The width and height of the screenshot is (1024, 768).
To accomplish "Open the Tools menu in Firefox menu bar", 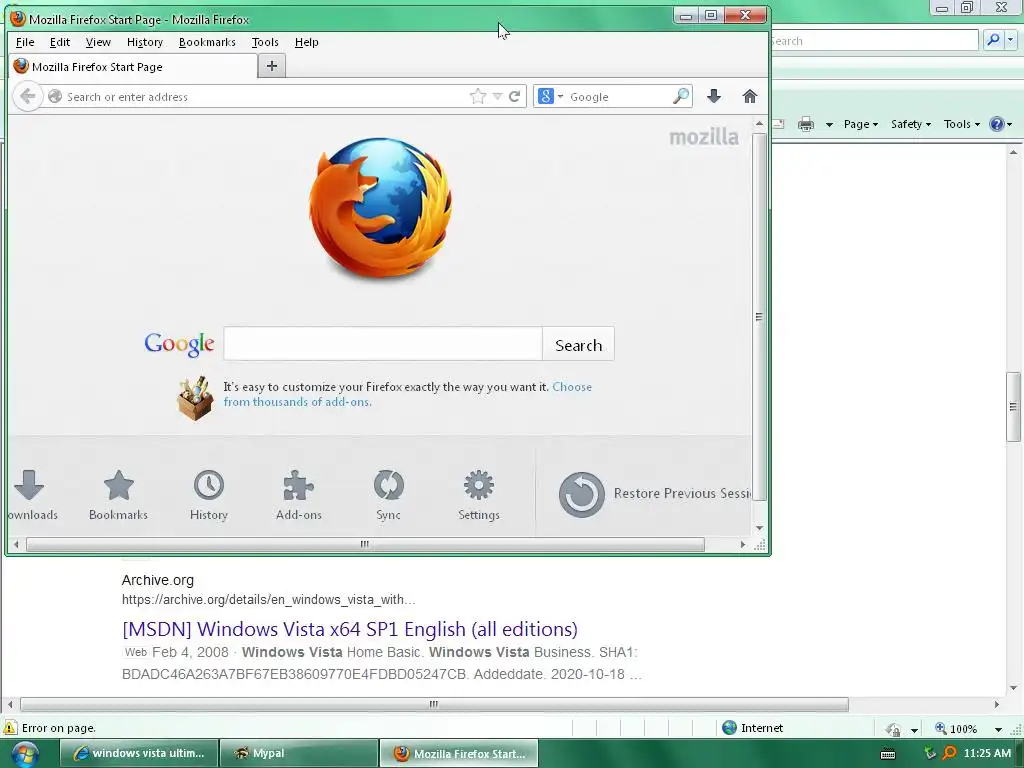I will click(265, 42).
